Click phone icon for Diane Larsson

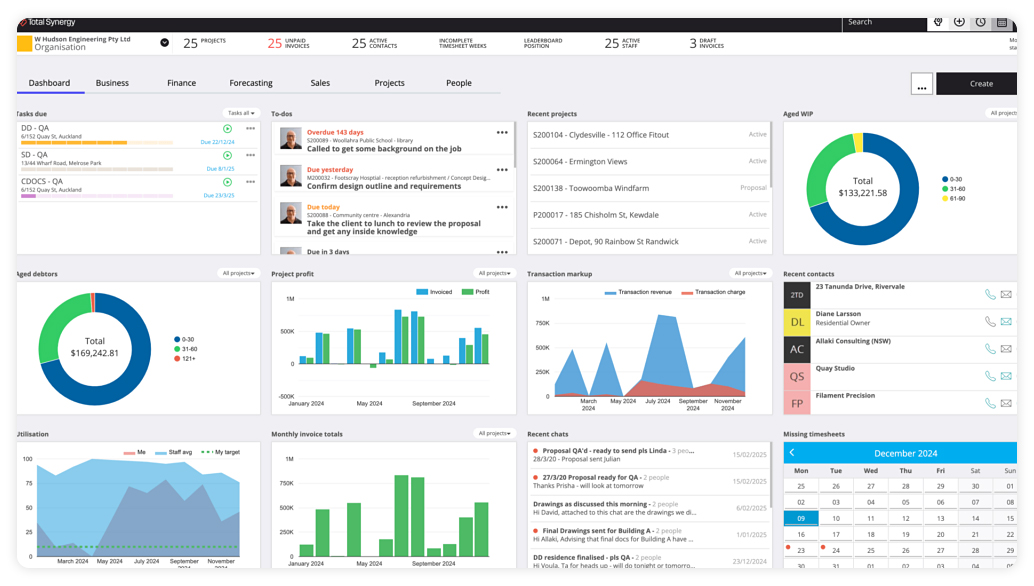[989, 322]
